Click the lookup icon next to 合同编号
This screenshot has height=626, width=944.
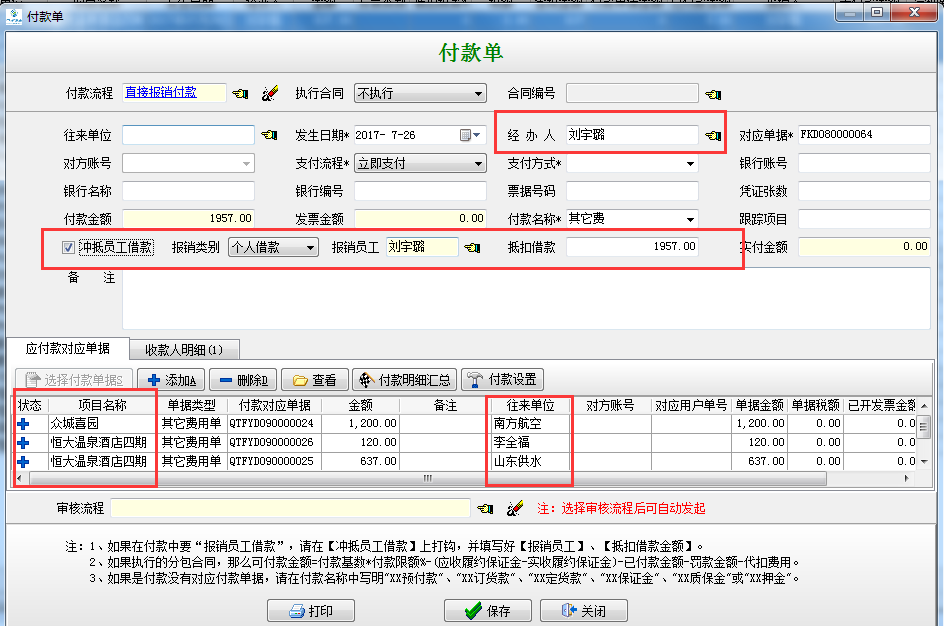(x=712, y=94)
